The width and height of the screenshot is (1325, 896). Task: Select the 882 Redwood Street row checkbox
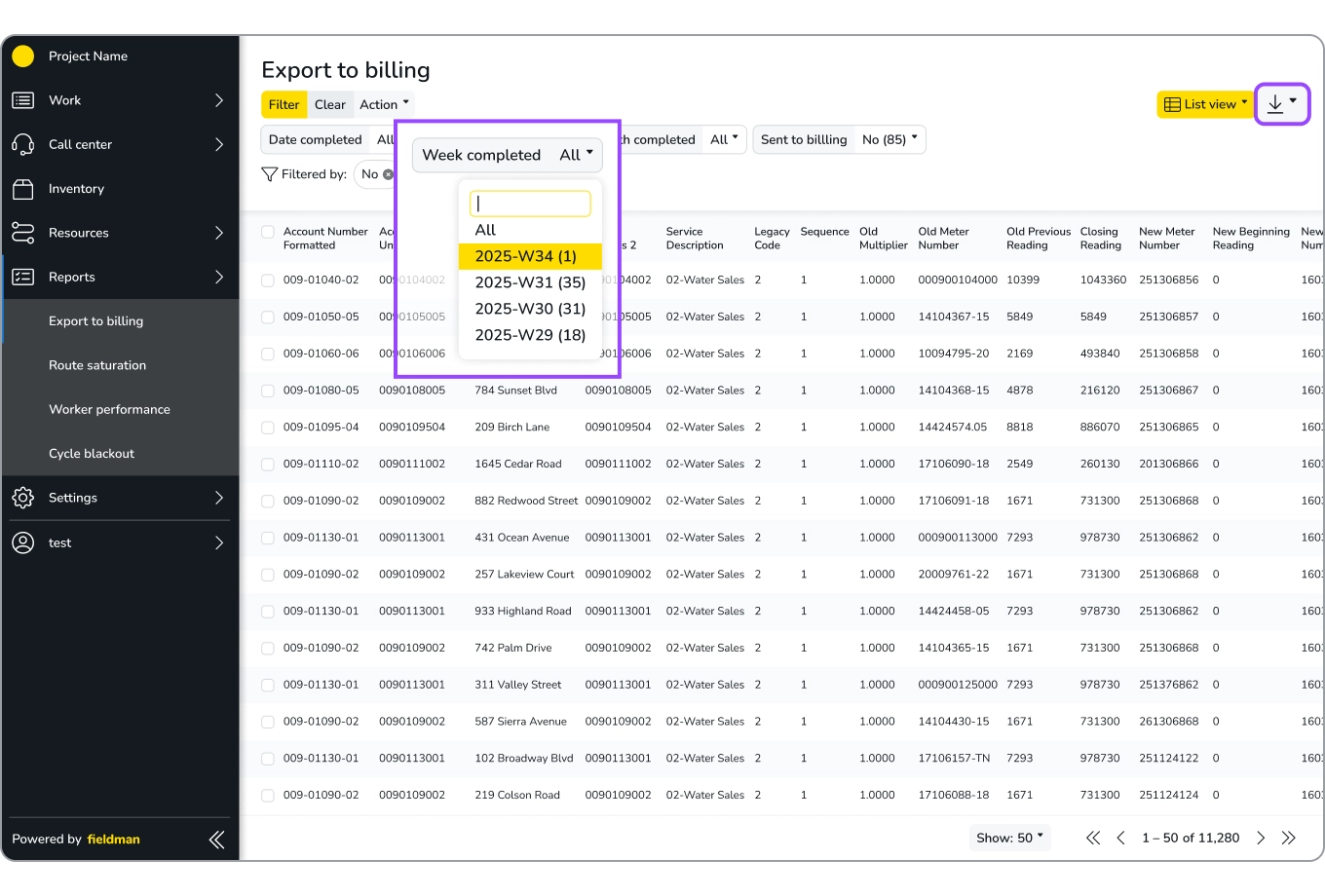268,502
